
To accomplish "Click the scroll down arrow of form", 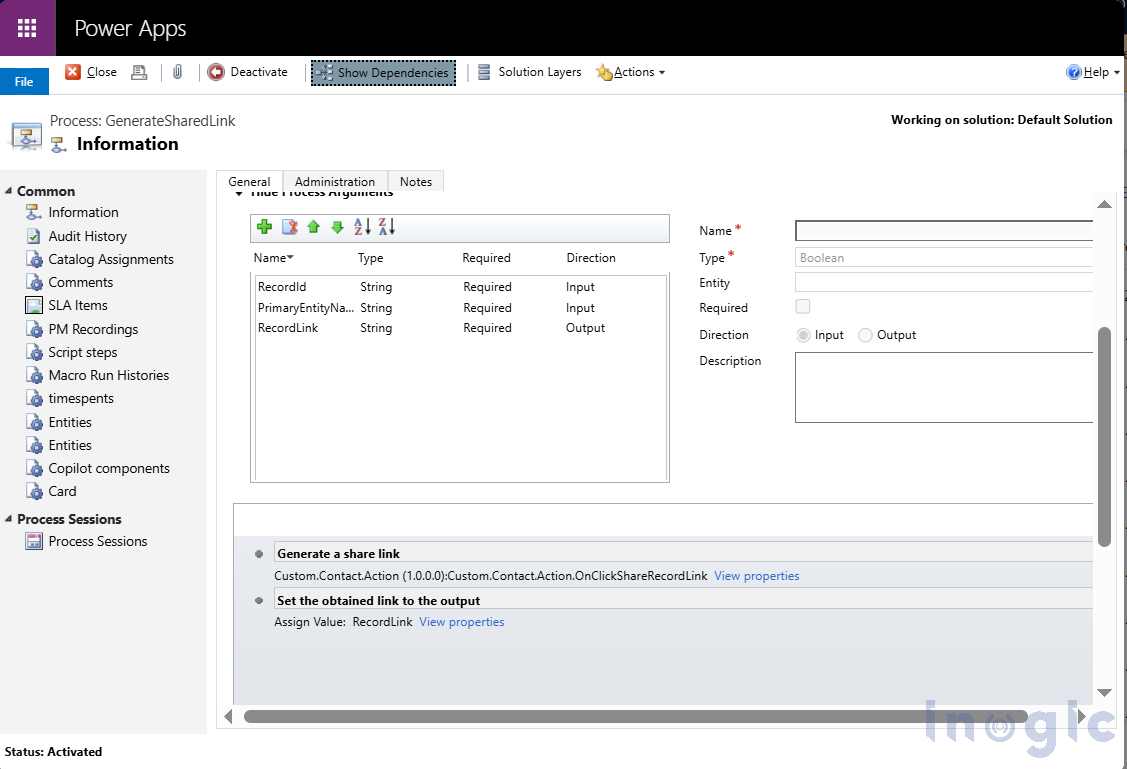I will [1105, 693].
